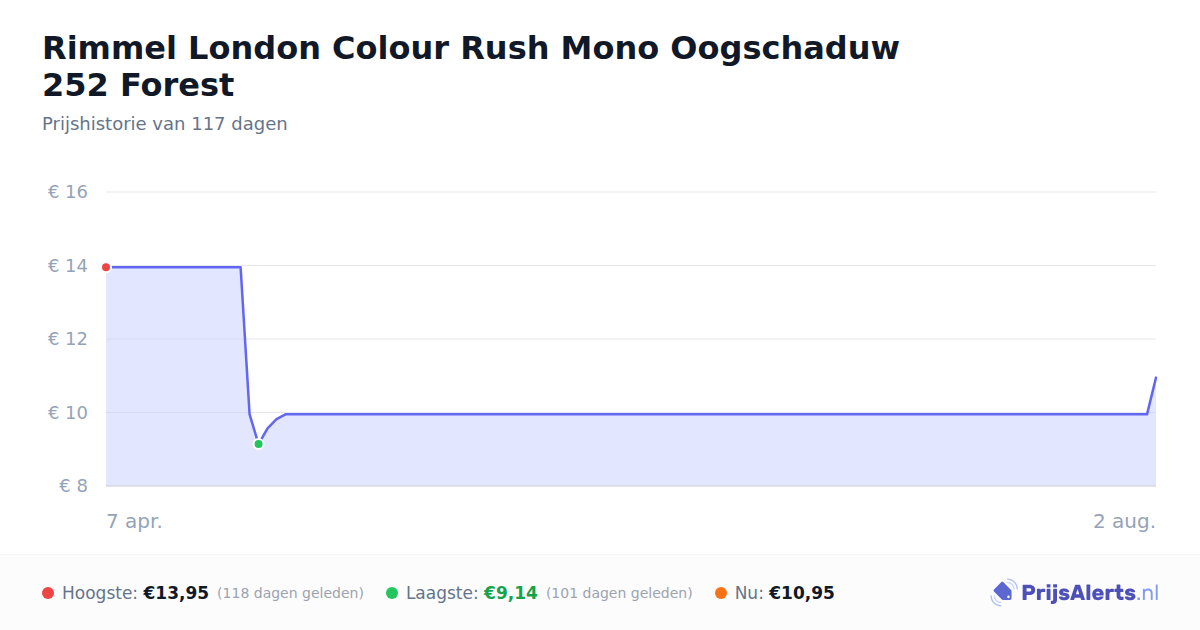Screen dimensions: 1200x630
Task: Click the € 10 axis label
Action: [x=68, y=413]
